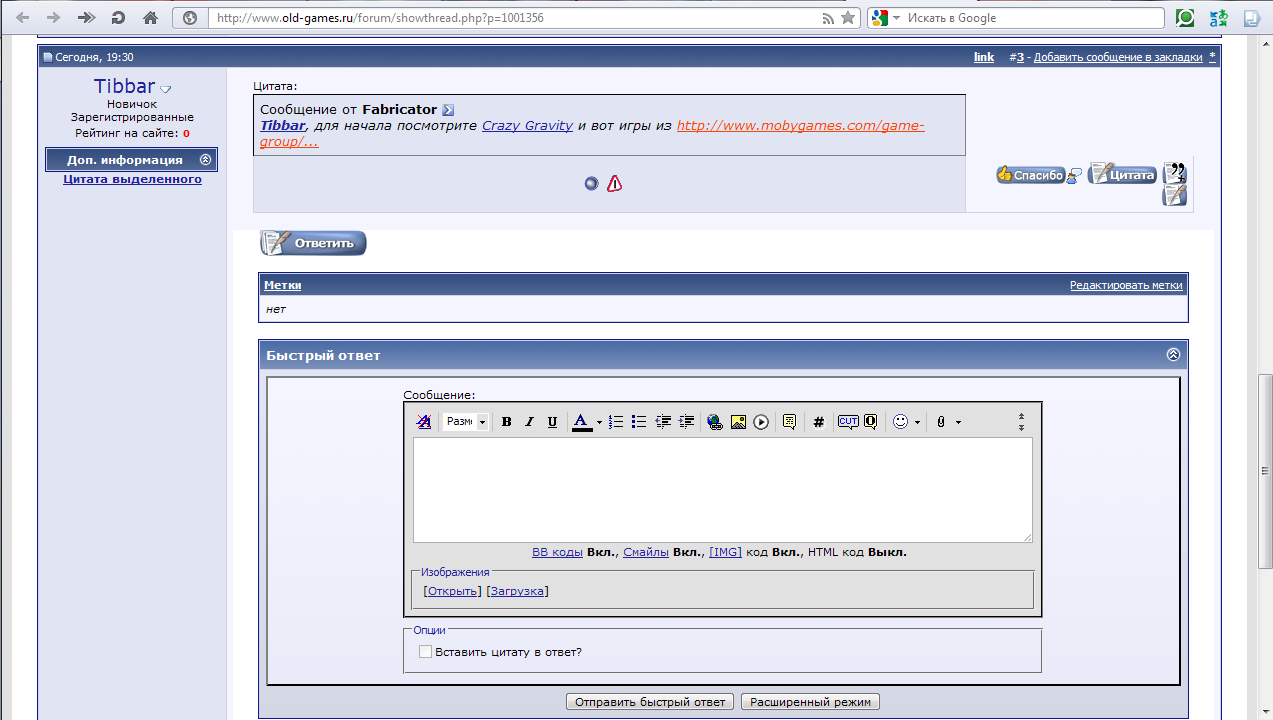The height and width of the screenshot is (720, 1273).
Task: Wrap selection in quote tags
Action: pyautogui.click(x=790, y=422)
